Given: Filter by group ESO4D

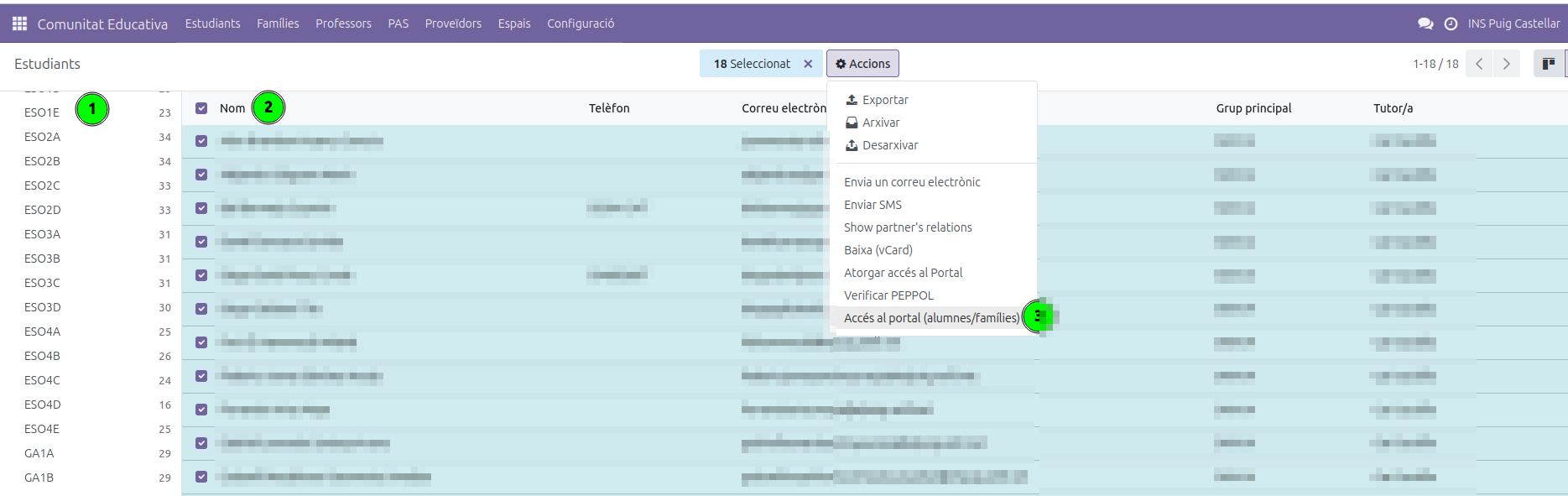Looking at the screenshot, I should tap(42, 405).
